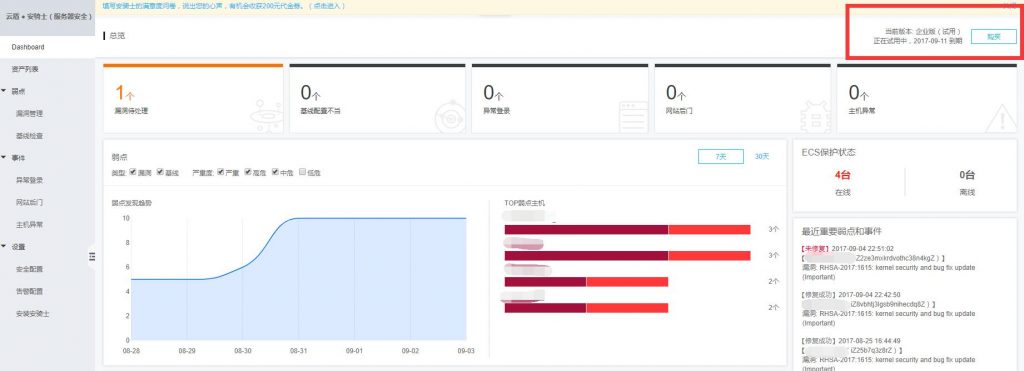Click the 购买 button
The width and height of the screenshot is (1024, 371).
pos(993,37)
